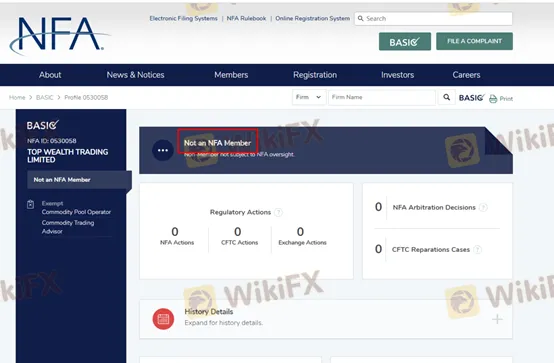Viewport: 554px width, 363px height.
Task: Click the site Search input field
Action: pos(434,19)
